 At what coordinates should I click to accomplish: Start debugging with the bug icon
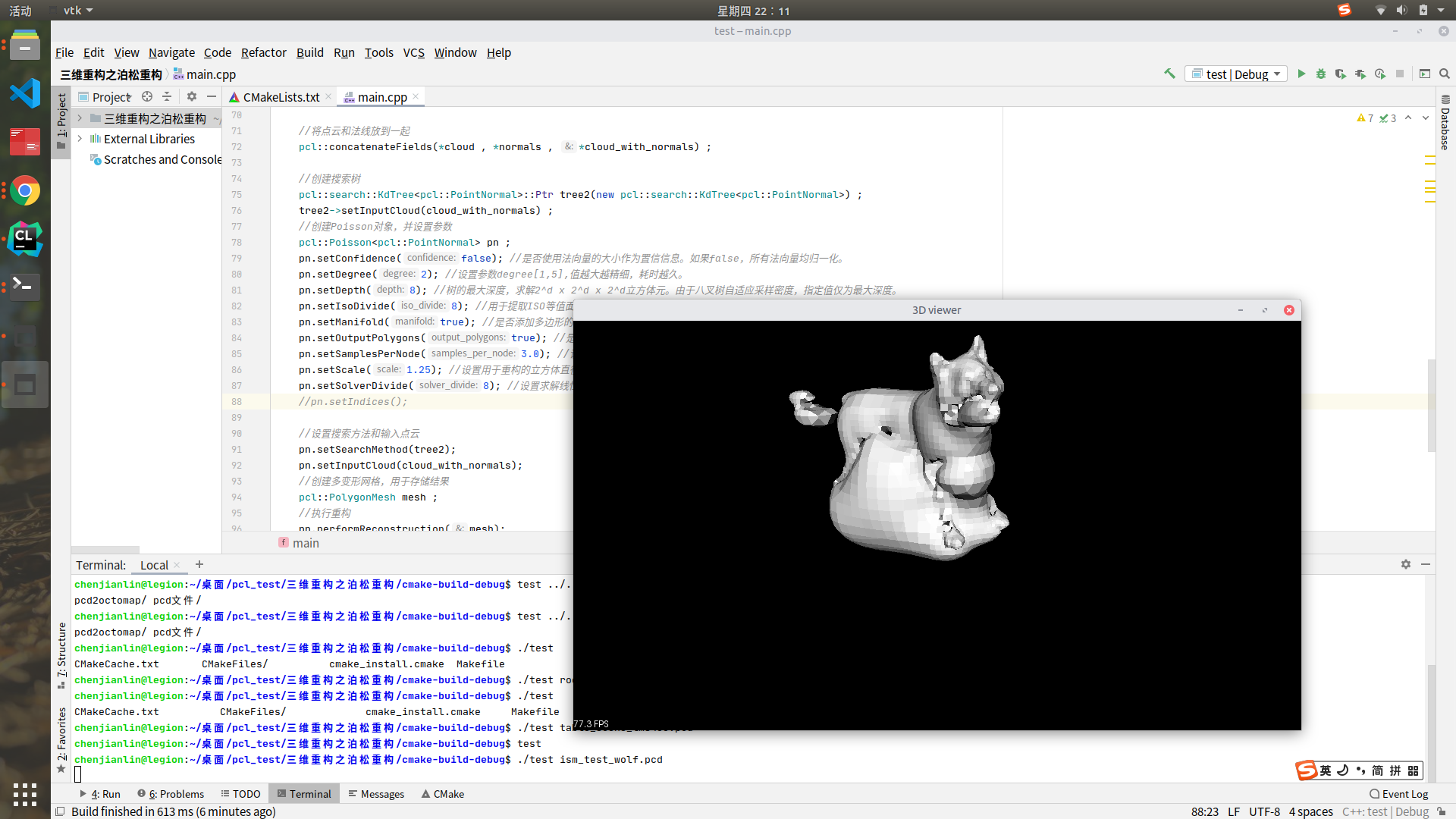(1321, 74)
